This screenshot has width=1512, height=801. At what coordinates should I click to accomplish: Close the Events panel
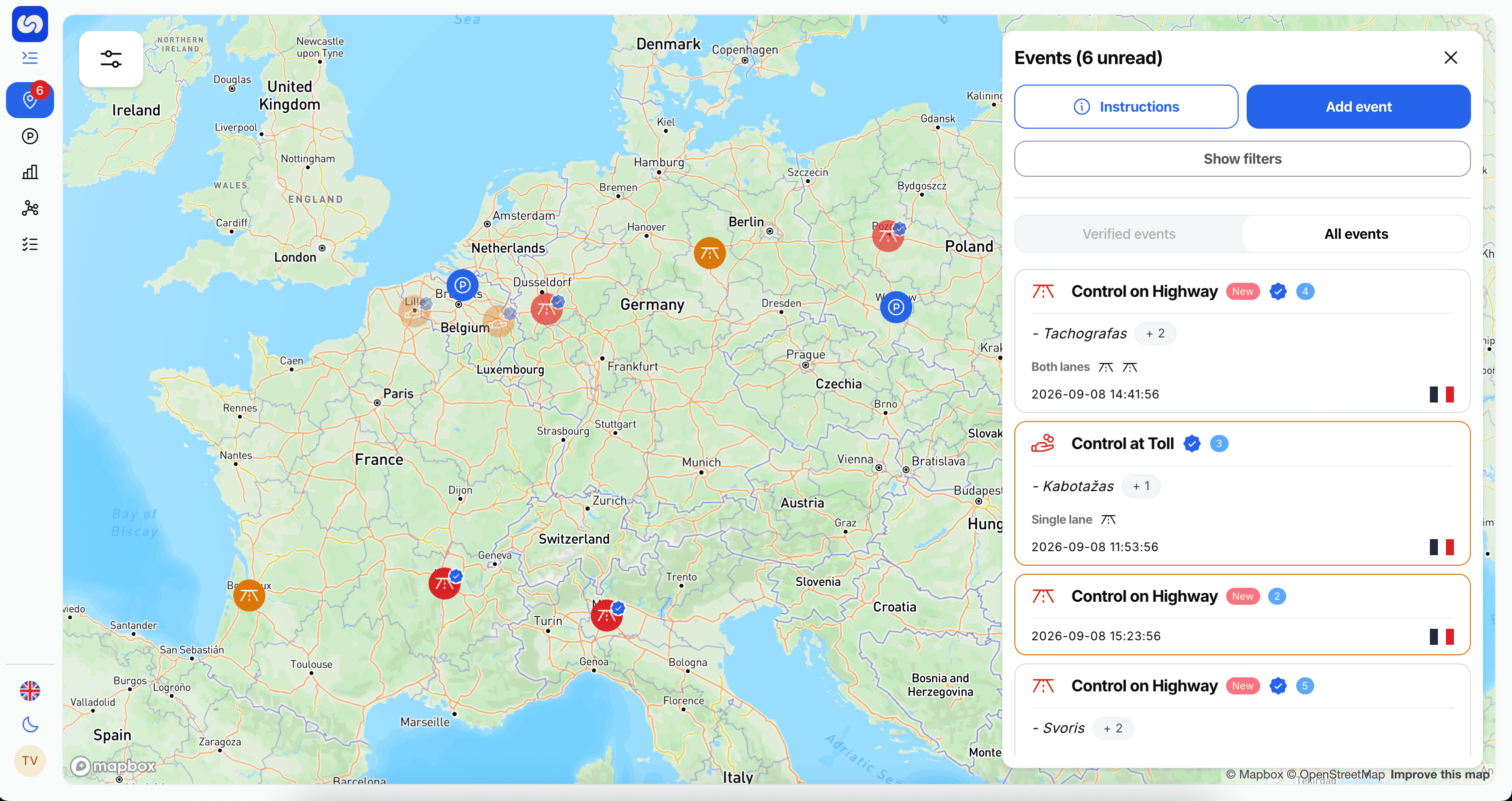point(1450,58)
